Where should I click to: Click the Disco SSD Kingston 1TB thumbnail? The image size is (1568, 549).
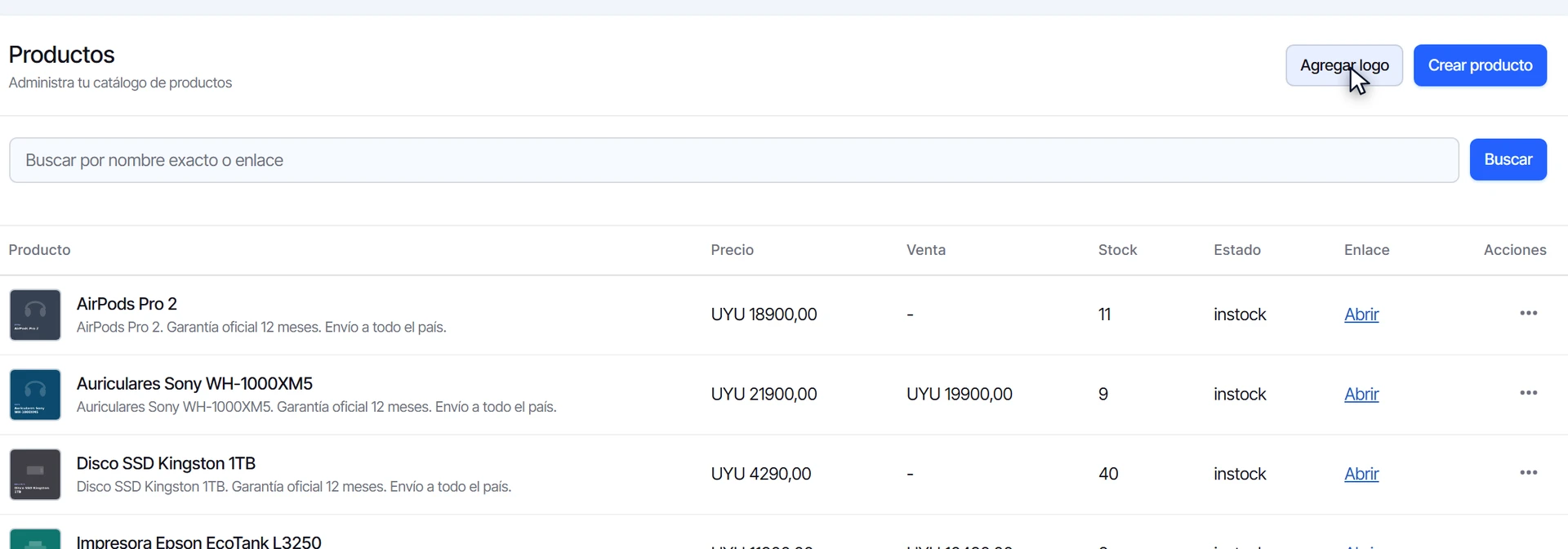coord(35,475)
